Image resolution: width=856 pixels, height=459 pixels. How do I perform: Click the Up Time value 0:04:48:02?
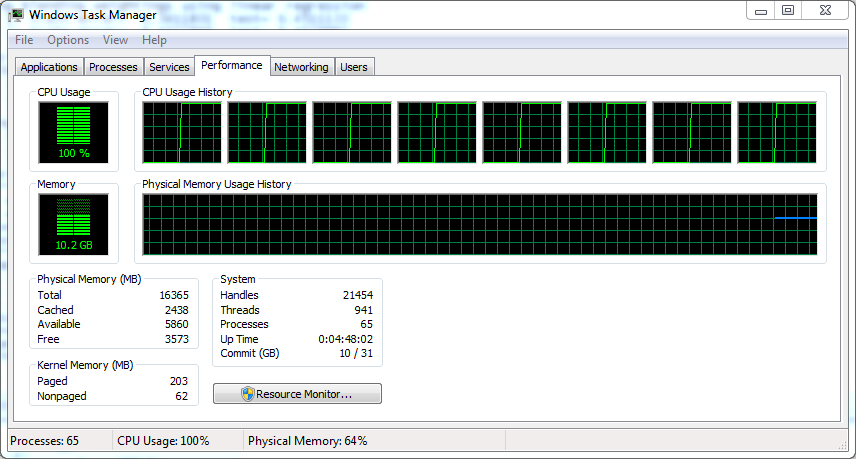pos(346,339)
